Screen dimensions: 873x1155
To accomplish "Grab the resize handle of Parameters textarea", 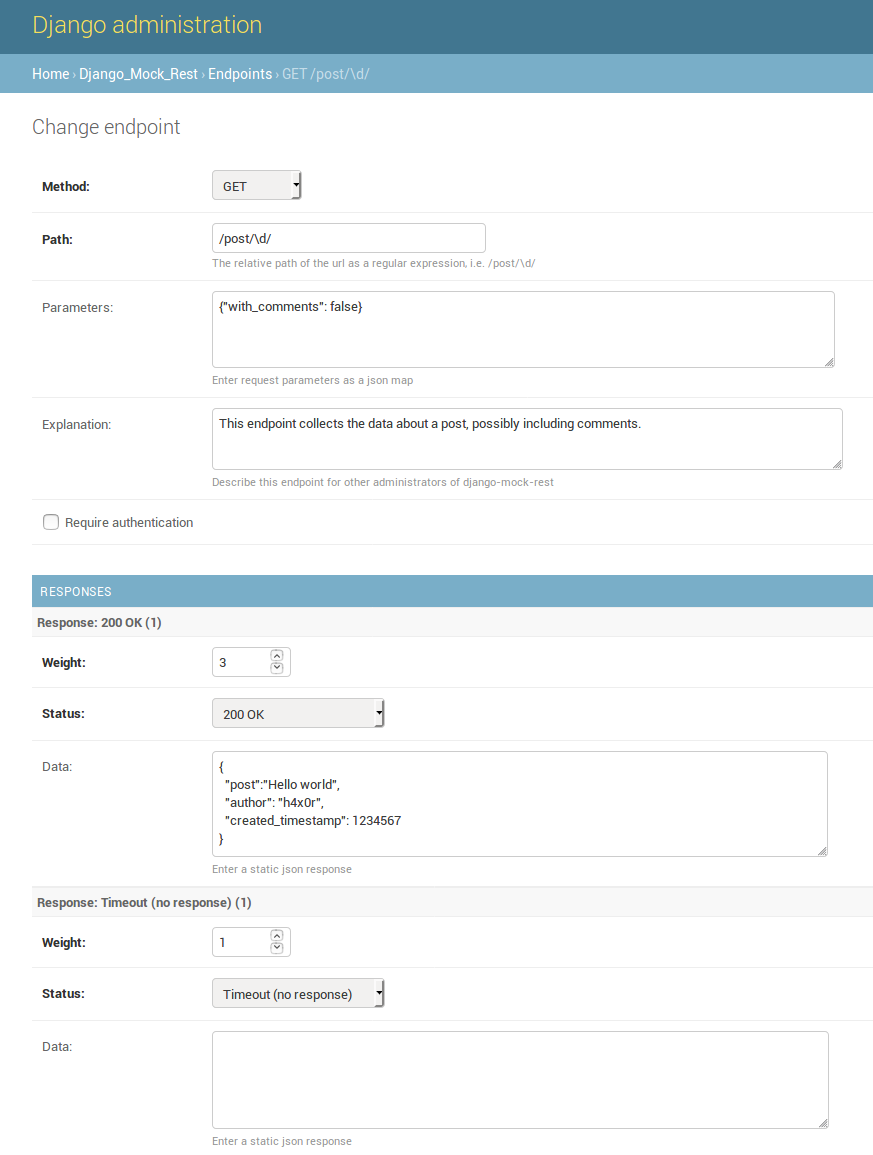I will tap(829, 362).
